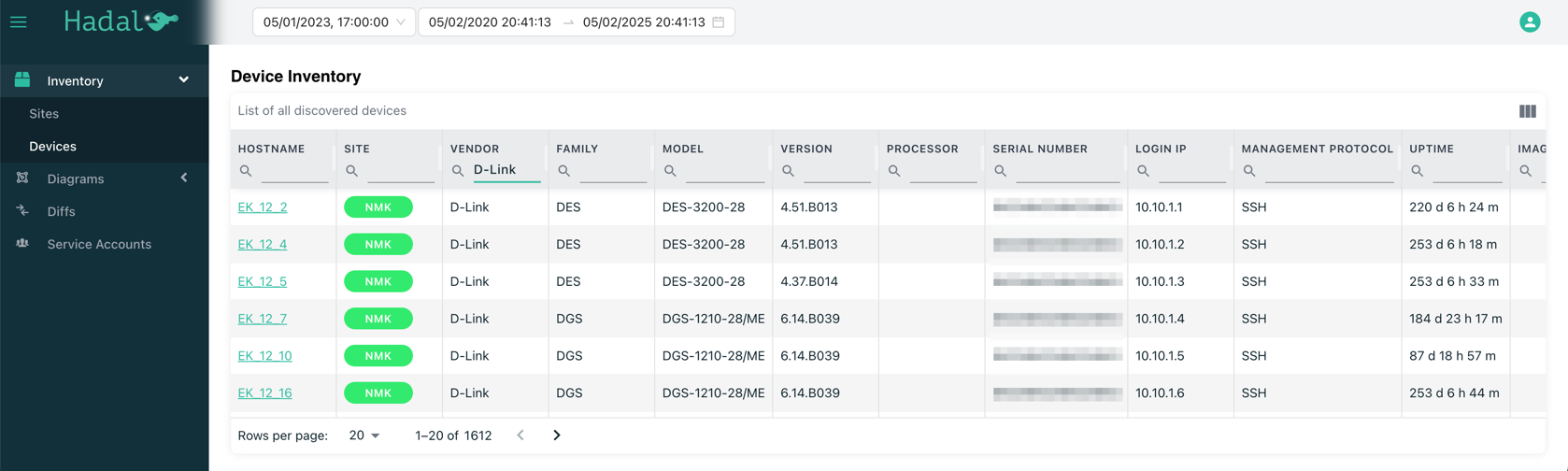1568x471 pixels.
Task: Open the rows per page dropdown
Action: click(x=364, y=435)
